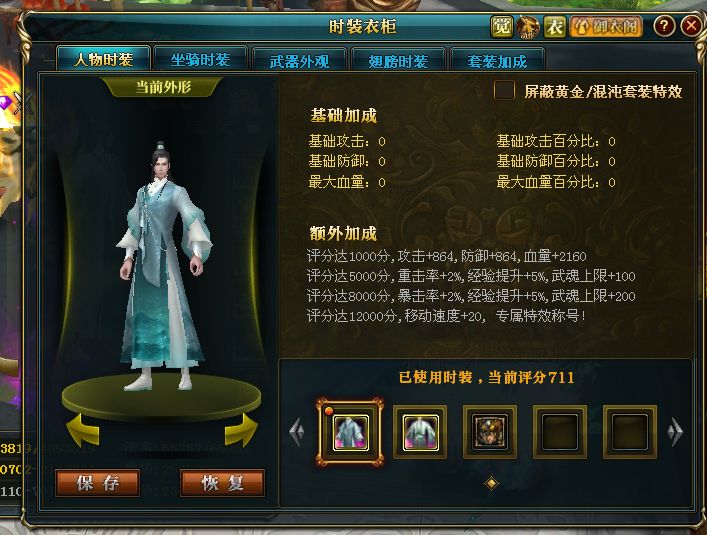Image resolution: width=707 pixels, height=535 pixels.
Task: Open the help question mark icon
Action: 664,26
